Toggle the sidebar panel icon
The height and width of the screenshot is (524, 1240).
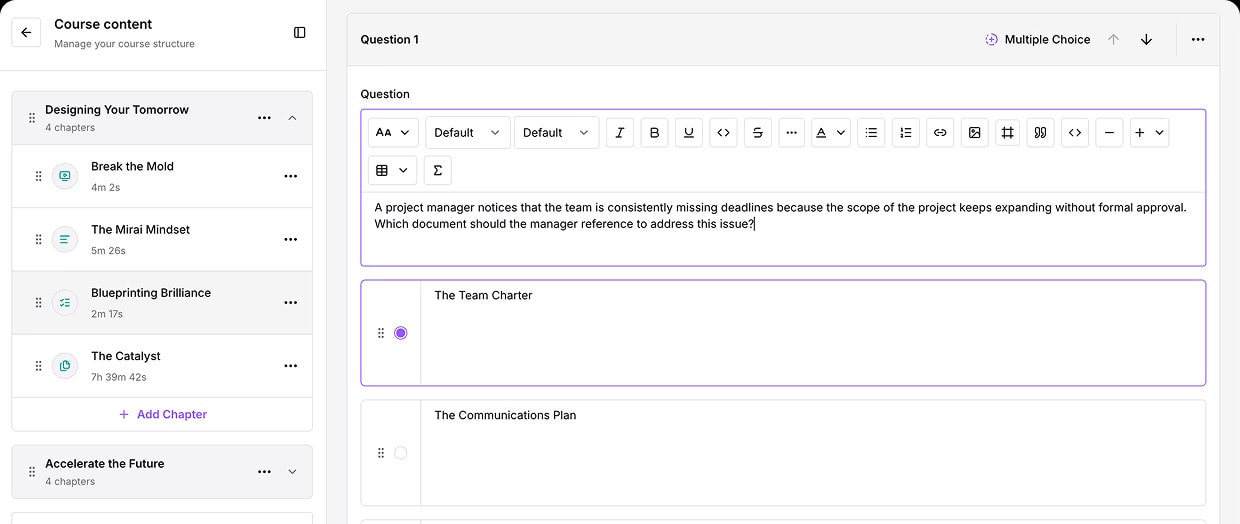click(x=299, y=32)
